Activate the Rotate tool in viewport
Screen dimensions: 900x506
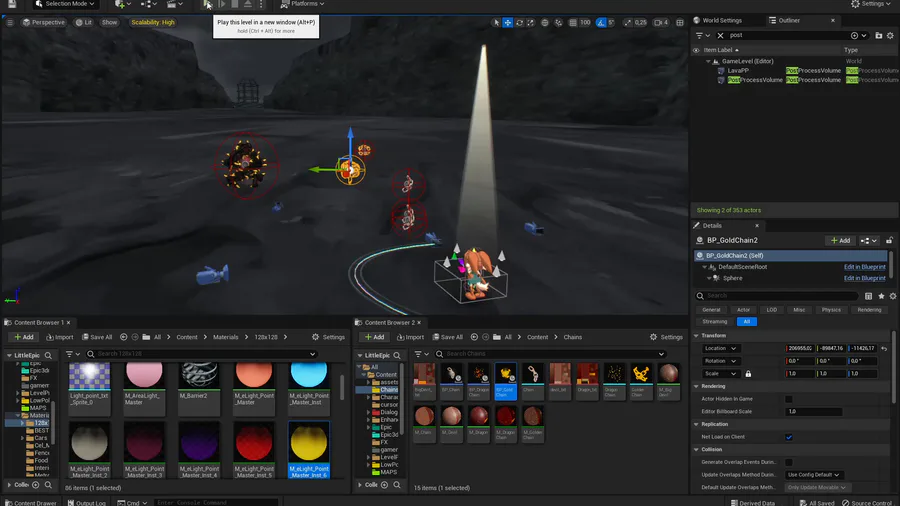pyautogui.click(x=519, y=22)
